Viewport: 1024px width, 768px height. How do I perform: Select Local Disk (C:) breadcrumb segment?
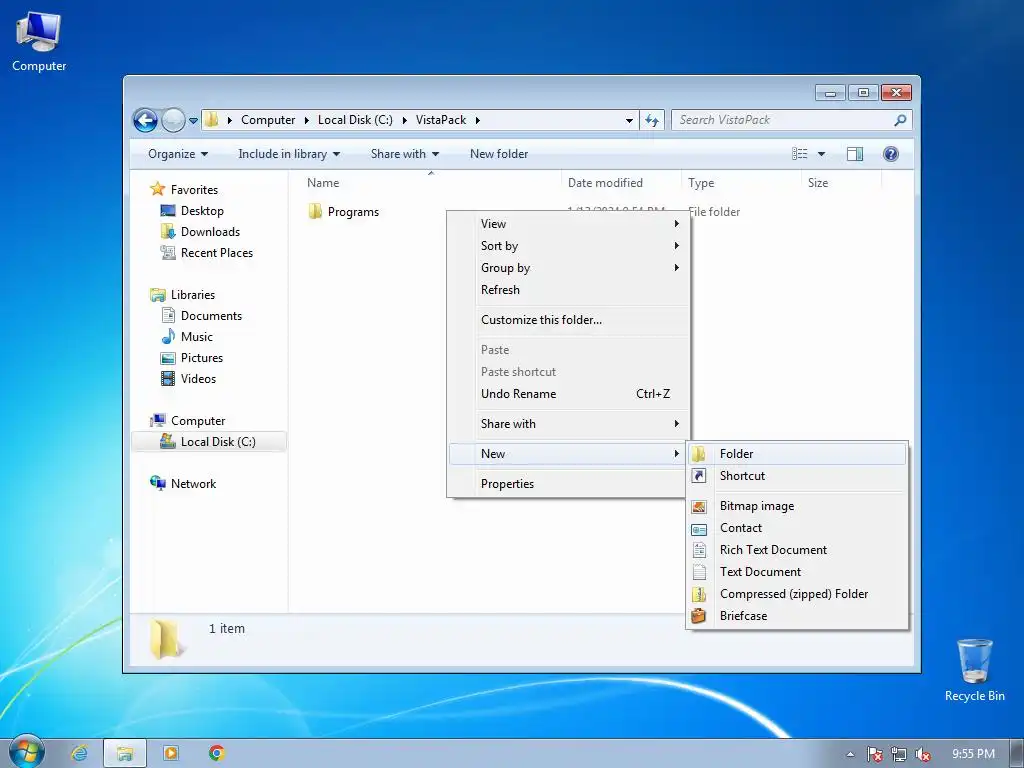click(355, 120)
